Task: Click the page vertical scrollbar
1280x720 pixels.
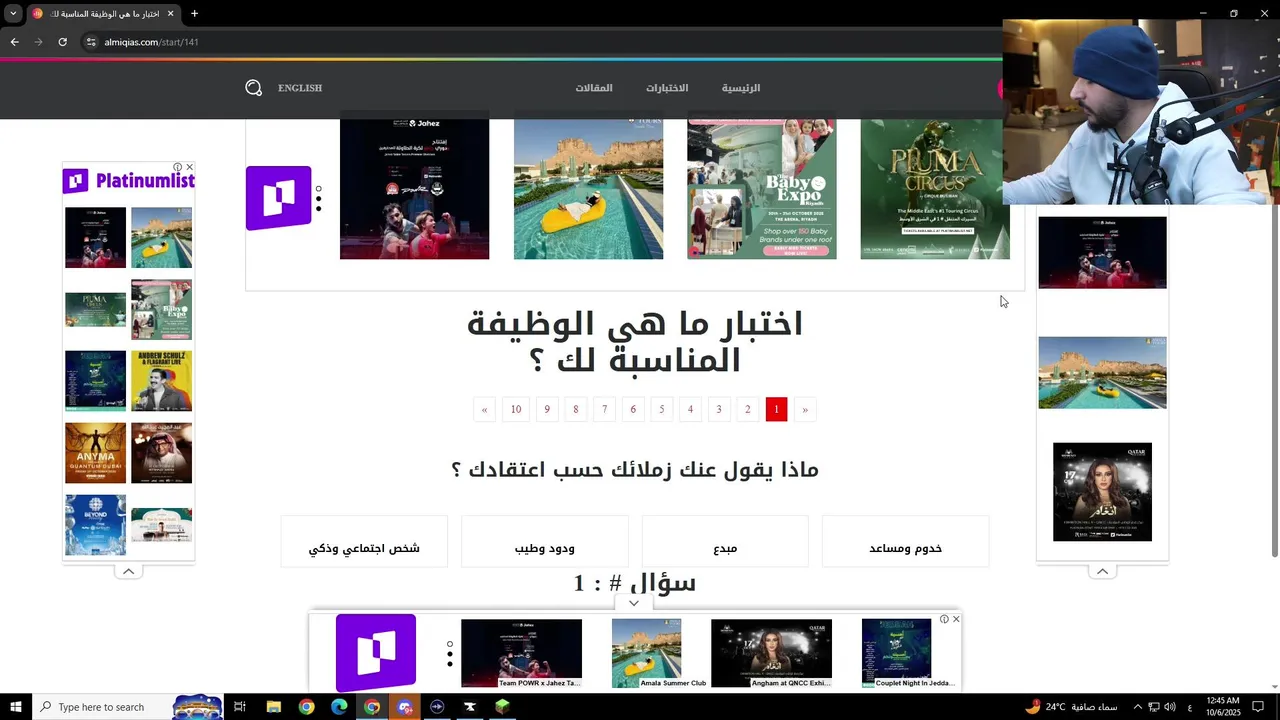Action: [x=1274, y=380]
